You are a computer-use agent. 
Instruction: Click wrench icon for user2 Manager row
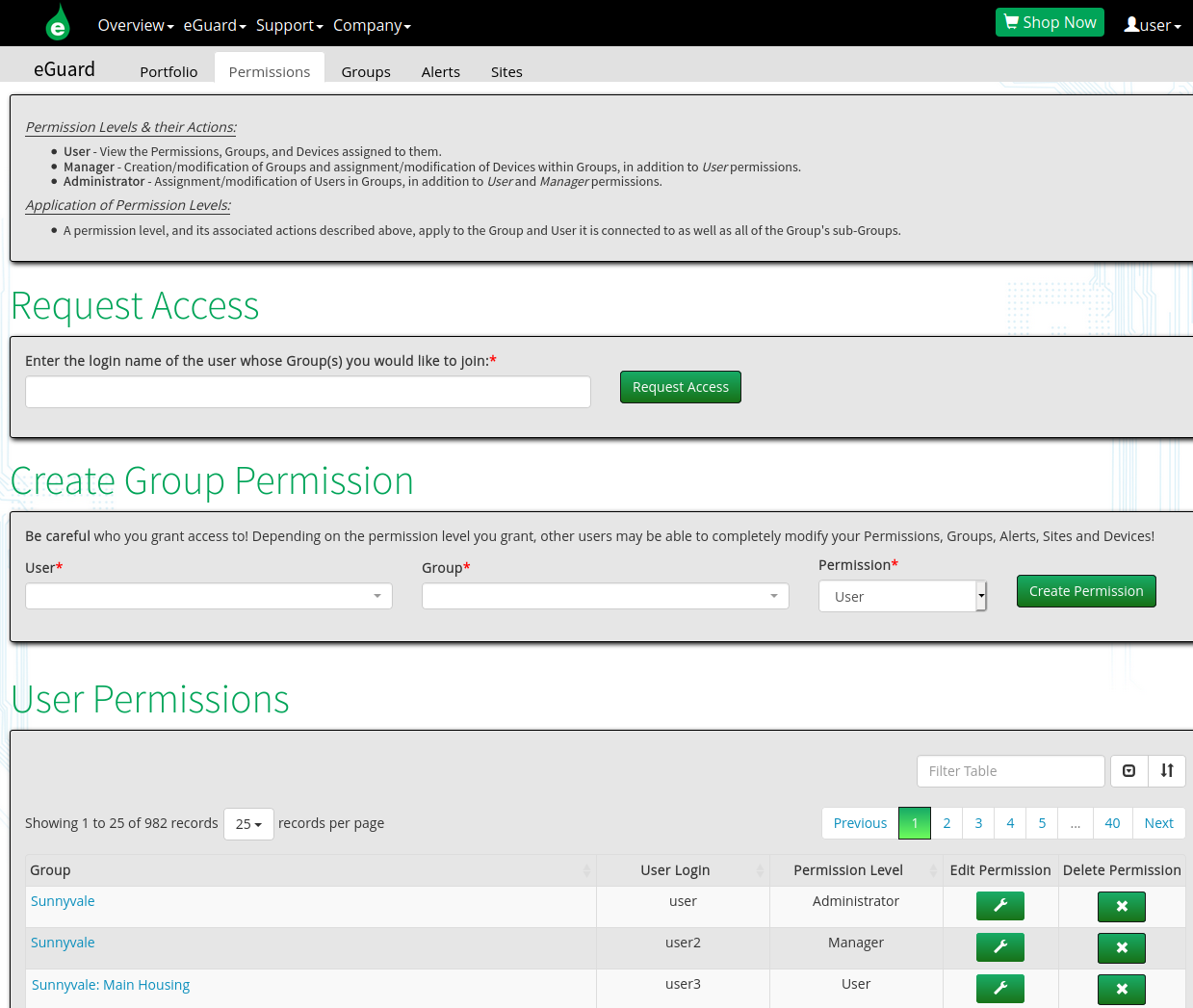pos(999,947)
